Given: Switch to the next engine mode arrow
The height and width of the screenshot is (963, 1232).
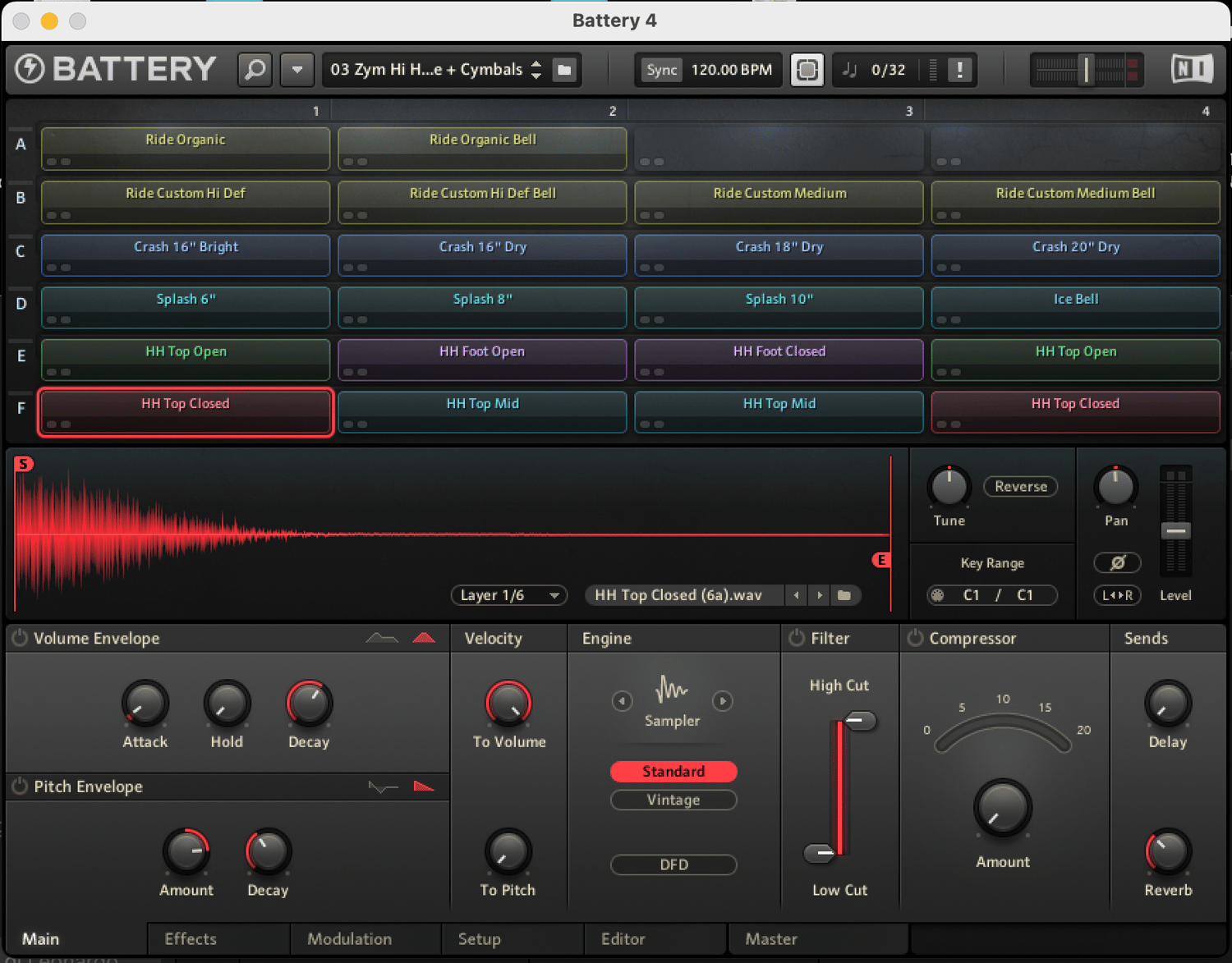Looking at the screenshot, I should point(723,701).
